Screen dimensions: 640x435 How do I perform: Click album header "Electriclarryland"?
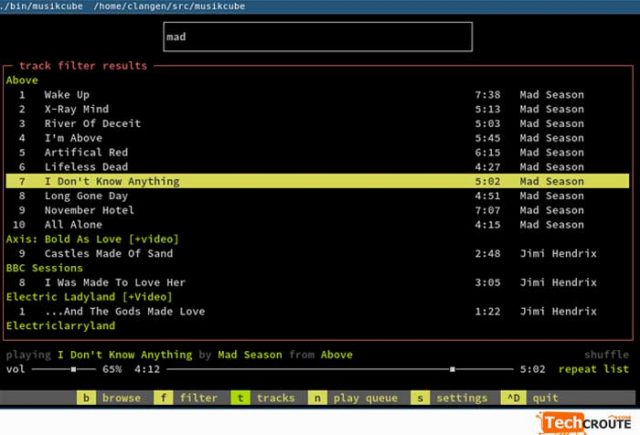61,326
